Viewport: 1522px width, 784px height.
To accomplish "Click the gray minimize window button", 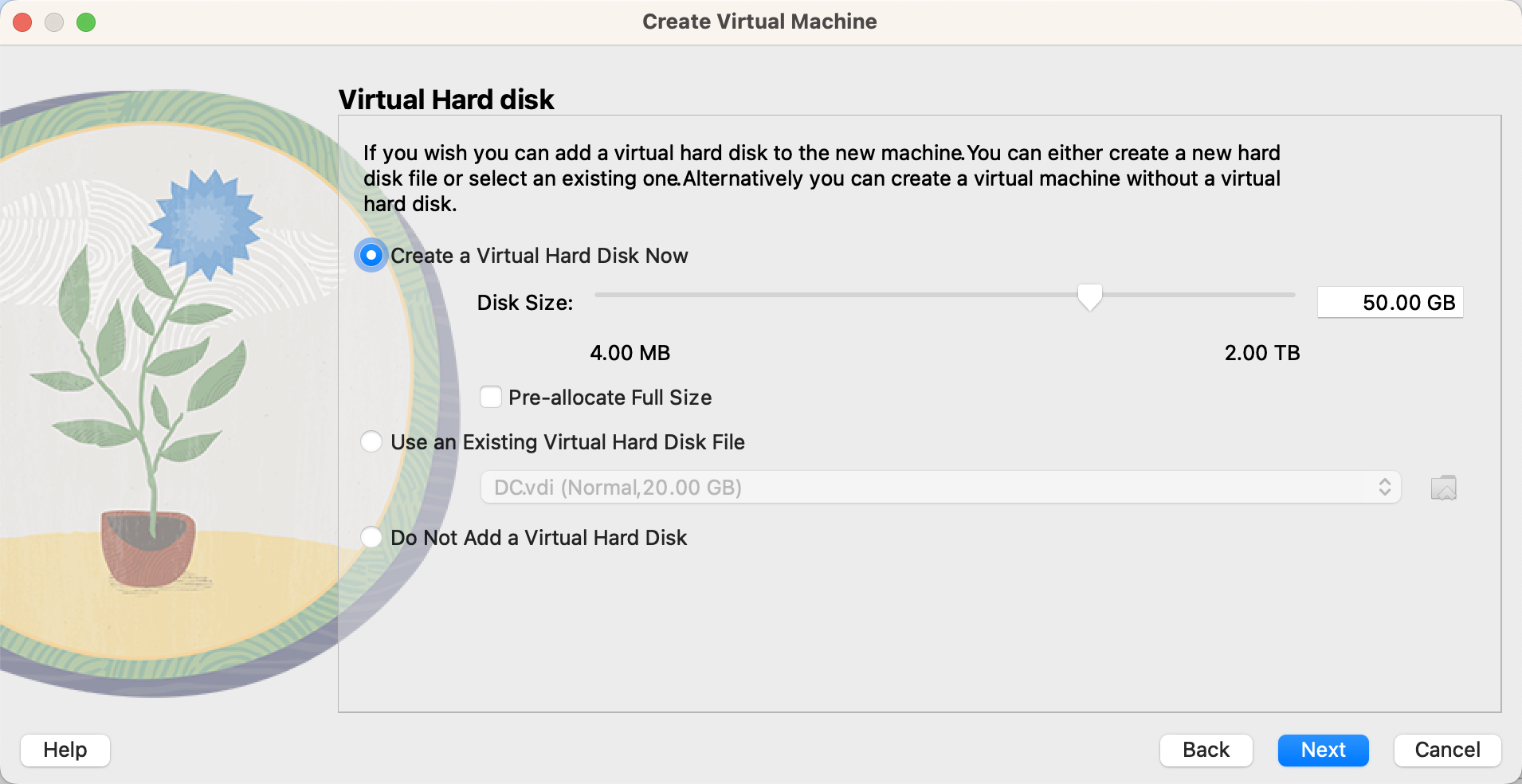I will coord(54,22).
